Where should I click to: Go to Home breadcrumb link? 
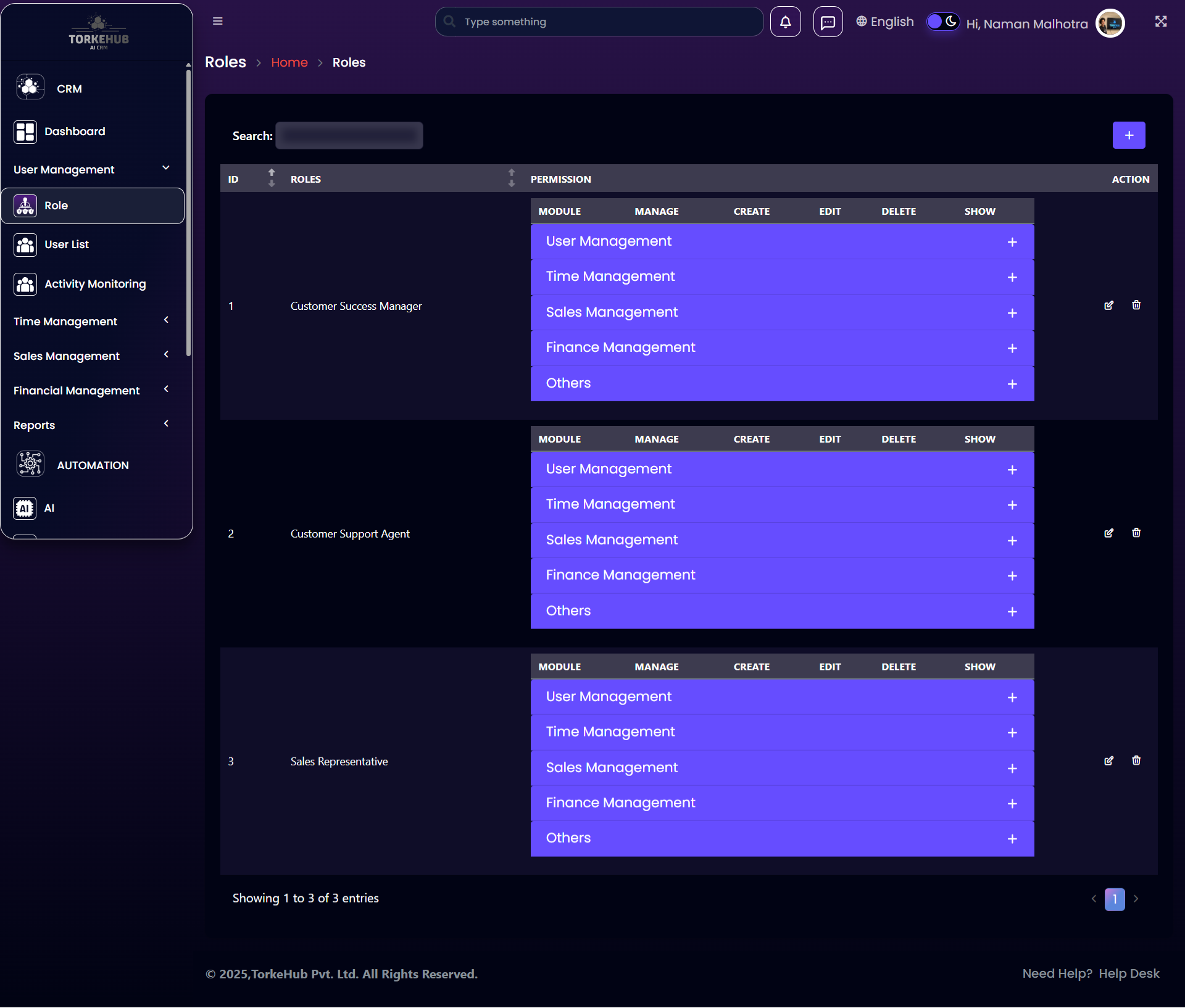pyautogui.click(x=289, y=62)
